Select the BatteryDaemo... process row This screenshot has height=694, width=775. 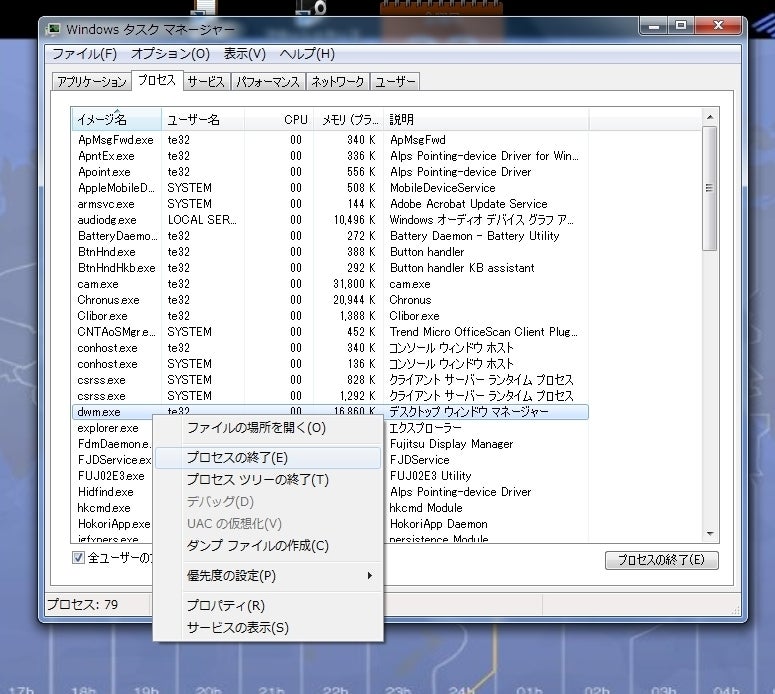tap(330, 236)
